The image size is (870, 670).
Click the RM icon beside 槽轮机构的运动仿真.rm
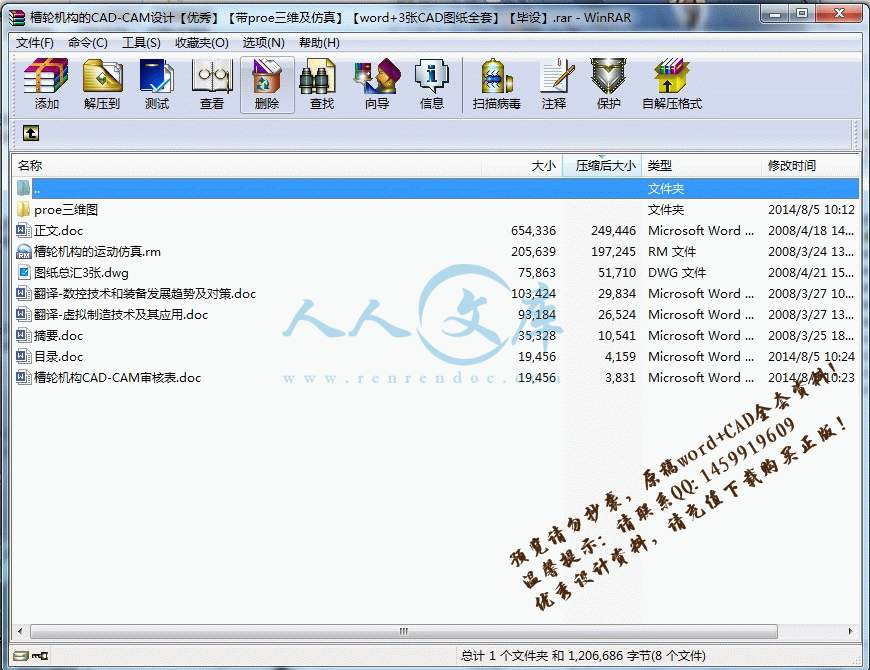[x=23, y=251]
